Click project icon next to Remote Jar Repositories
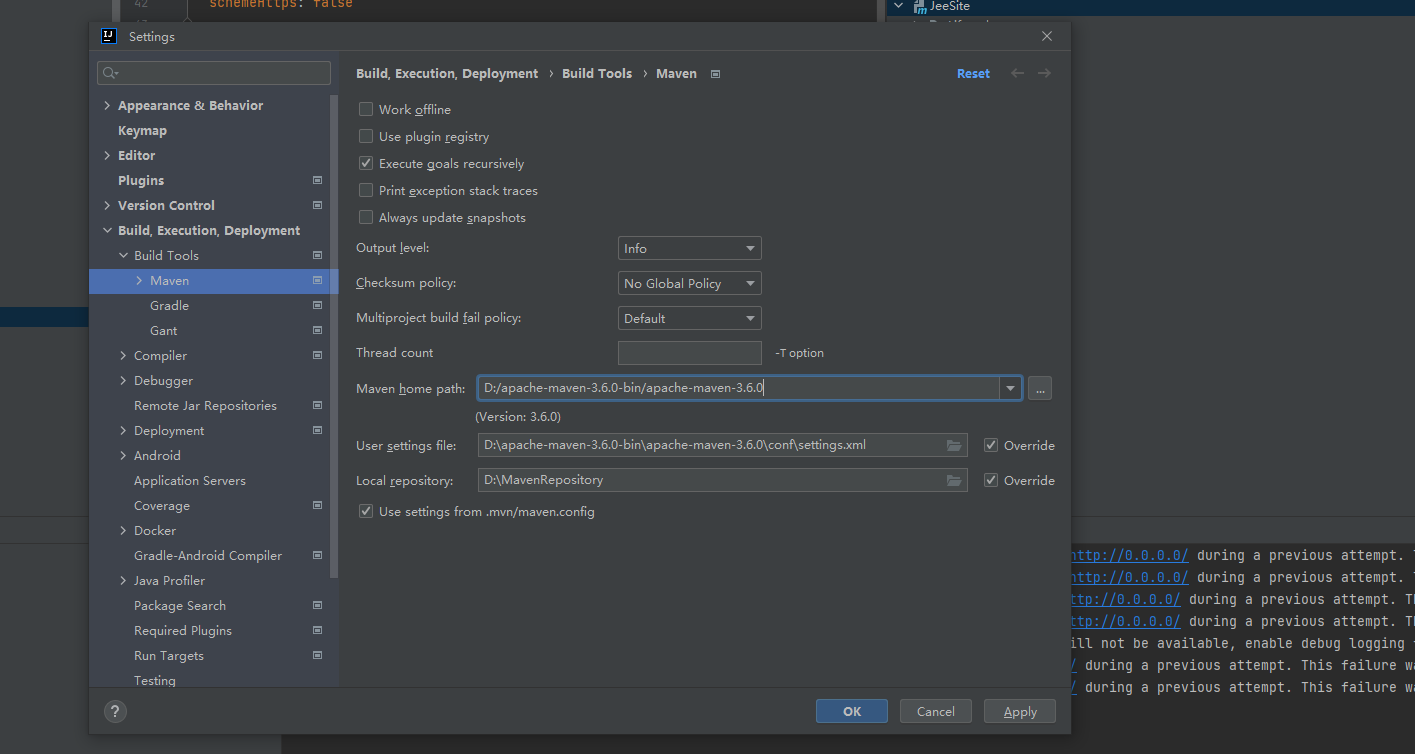This screenshot has width=1415, height=754. coord(317,406)
